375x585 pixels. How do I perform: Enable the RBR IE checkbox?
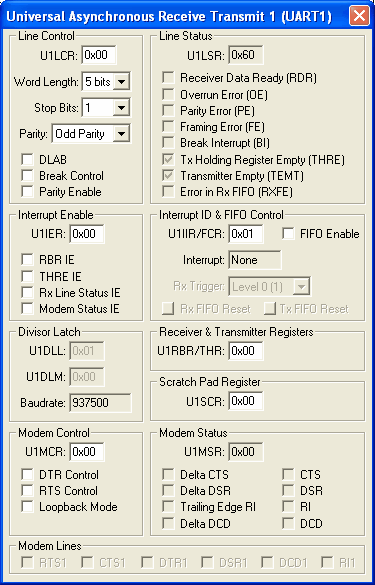pyautogui.click(x=27, y=259)
